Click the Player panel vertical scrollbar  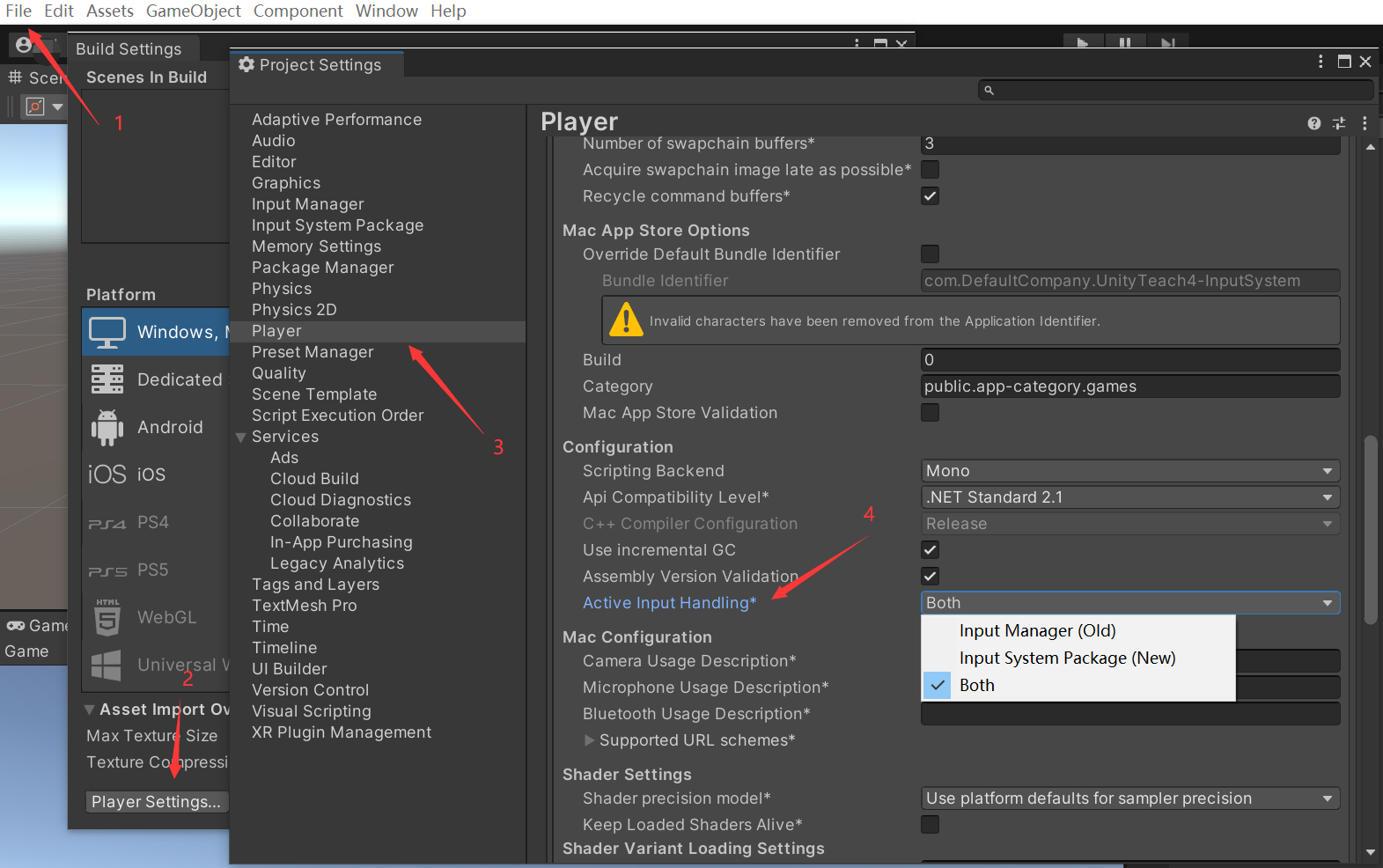1370,529
